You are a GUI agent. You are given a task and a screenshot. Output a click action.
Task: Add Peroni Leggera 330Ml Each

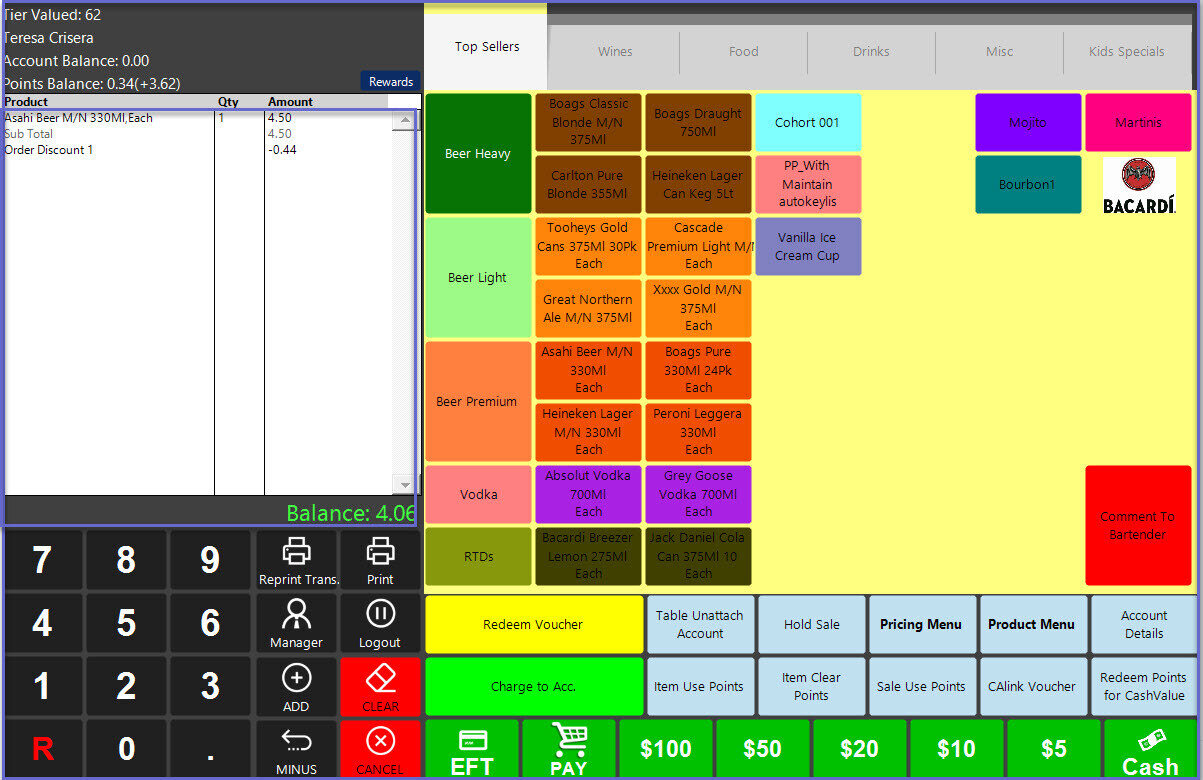click(x=698, y=432)
